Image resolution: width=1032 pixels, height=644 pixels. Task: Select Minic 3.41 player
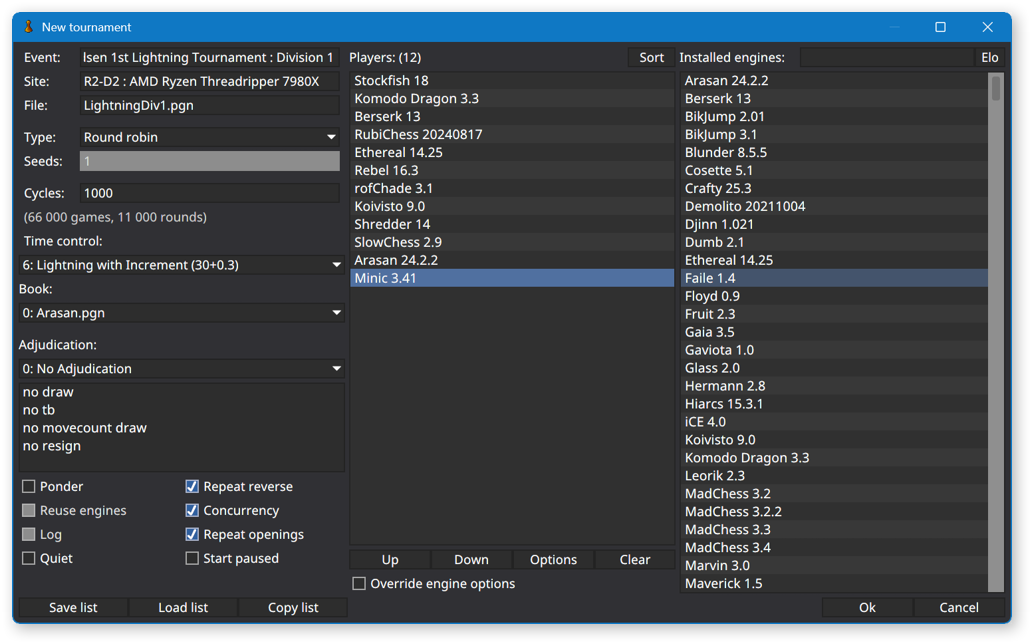click(x=512, y=278)
